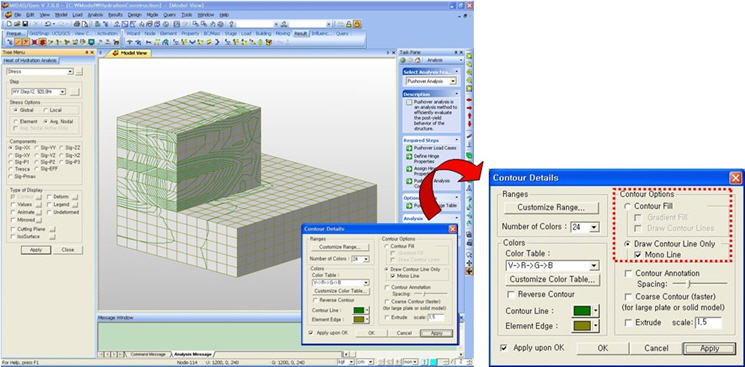Expand the V->R->G->B color table dropdown

(594, 266)
